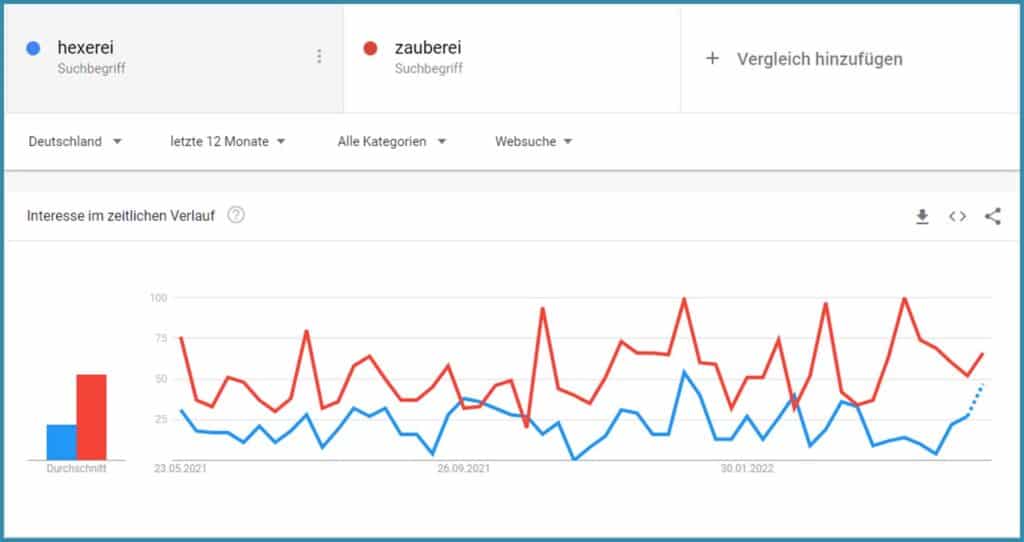Open the Alle Kategorien dropdown
1024x542 pixels.
[x=391, y=142]
